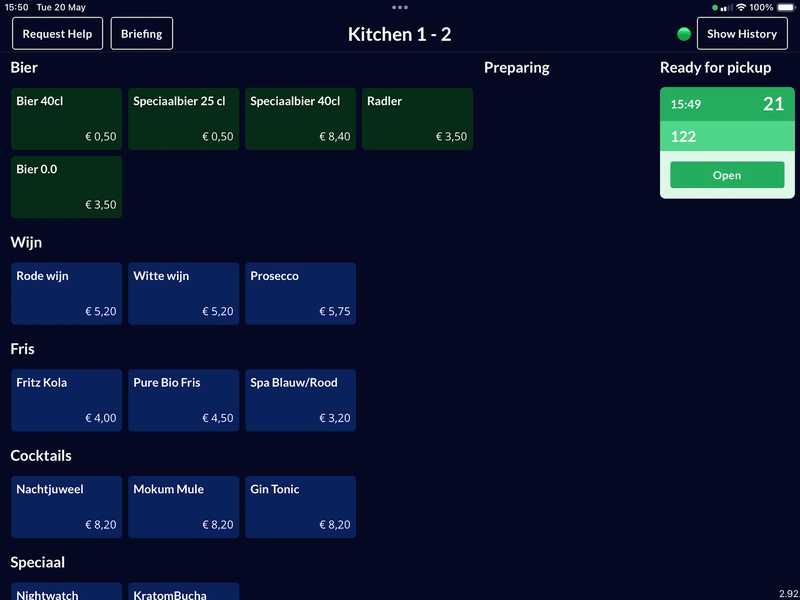Image resolution: width=800 pixels, height=600 pixels.
Task: Click the Request Help button
Action: (57, 34)
